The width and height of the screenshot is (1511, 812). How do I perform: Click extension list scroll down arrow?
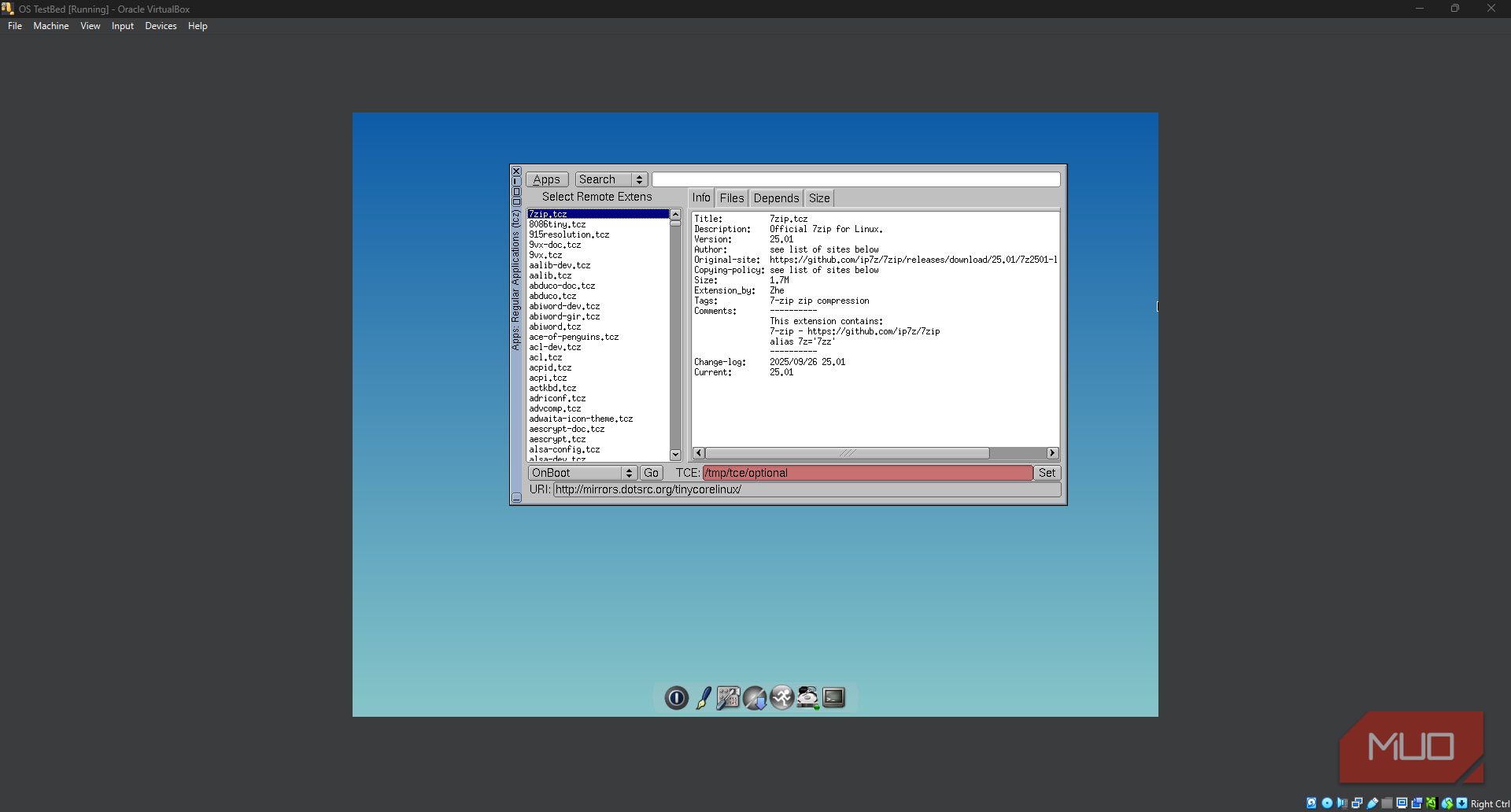click(x=674, y=455)
